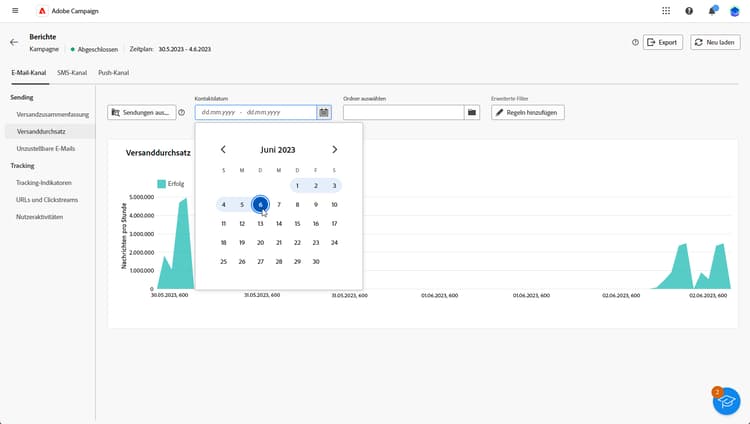Select June 9 in the calendar

316,204
